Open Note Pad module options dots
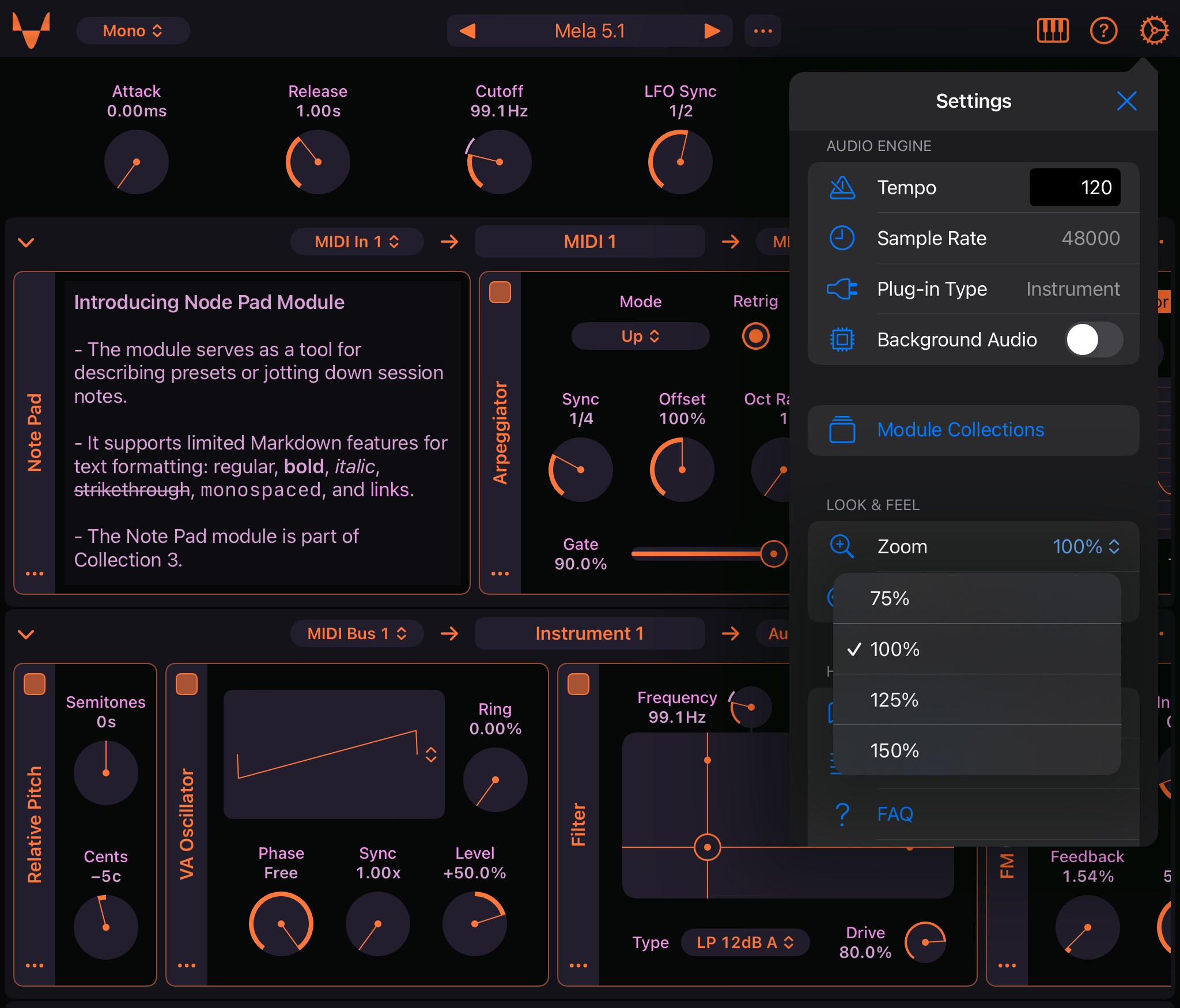The width and height of the screenshot is (1180, 1008). [x=35, y=573]
